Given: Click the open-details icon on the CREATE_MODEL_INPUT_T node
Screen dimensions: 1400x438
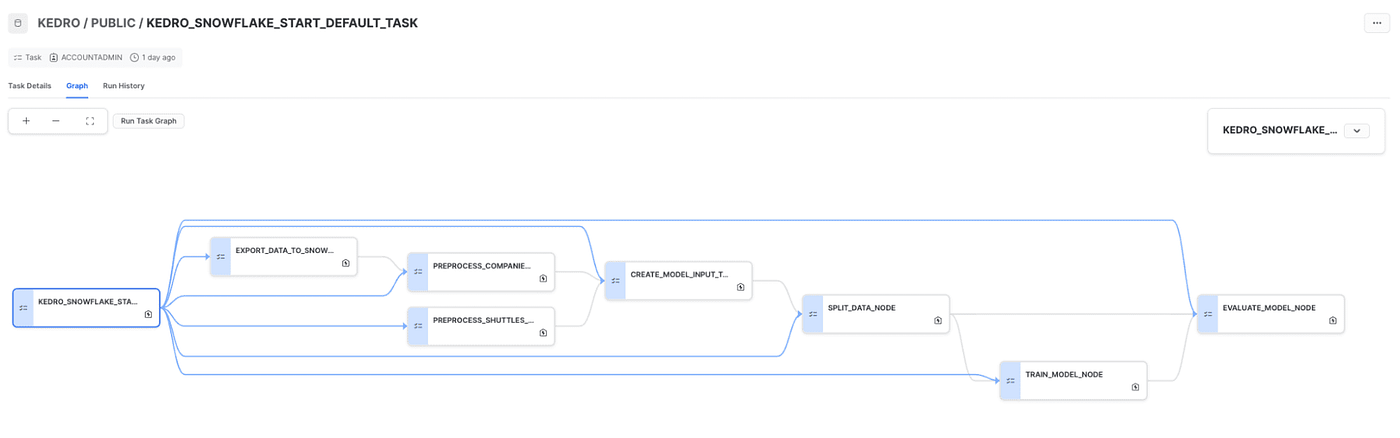Looking at the screenshot, I should click(741, 287).
